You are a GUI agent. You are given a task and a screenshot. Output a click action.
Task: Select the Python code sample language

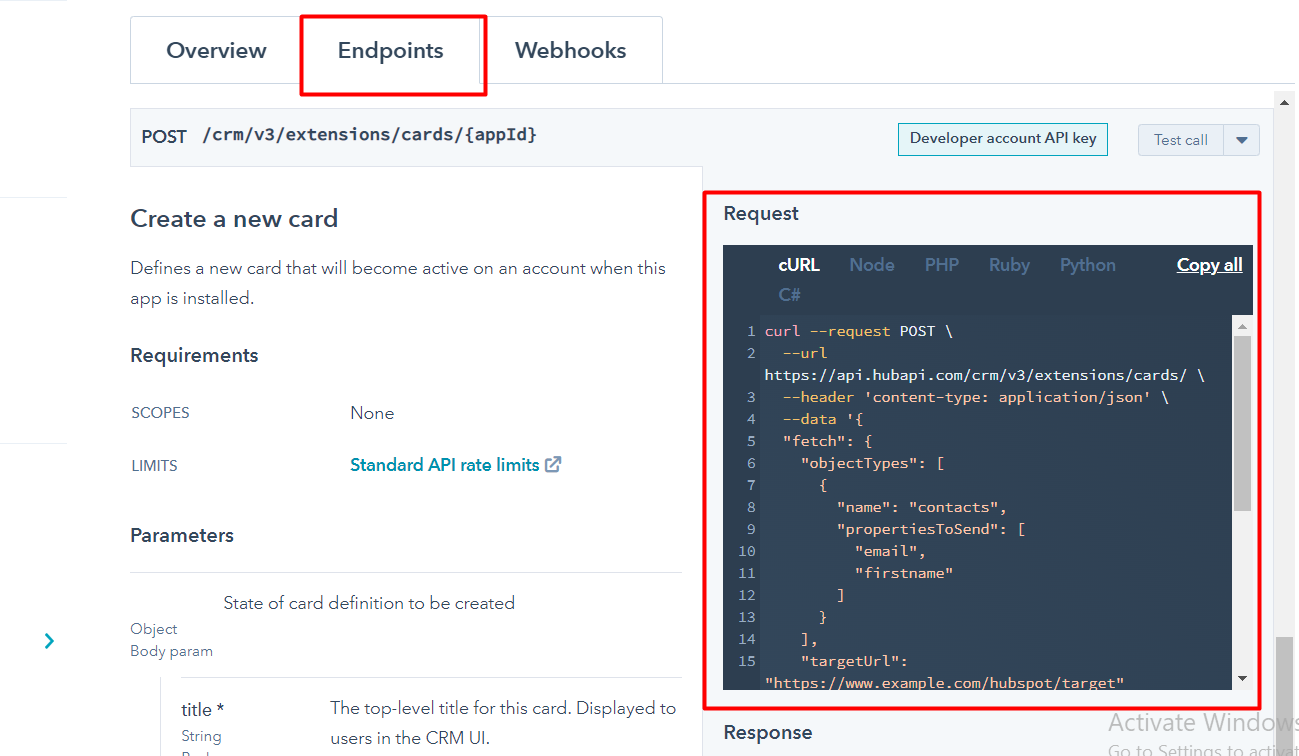pyautogui.click(x=1087, y=264)
